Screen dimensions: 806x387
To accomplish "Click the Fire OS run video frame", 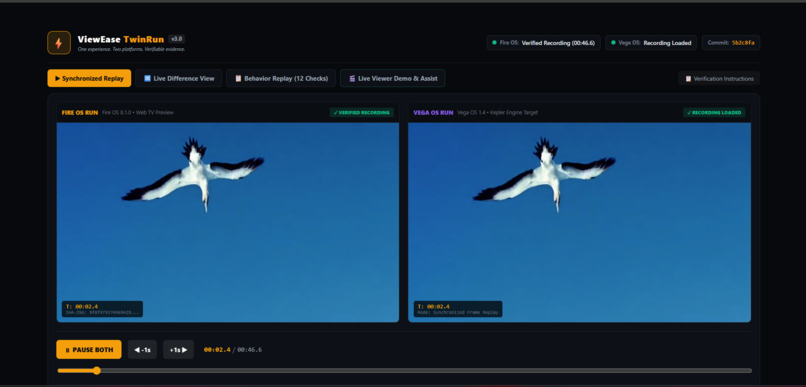I will point(228,222).
